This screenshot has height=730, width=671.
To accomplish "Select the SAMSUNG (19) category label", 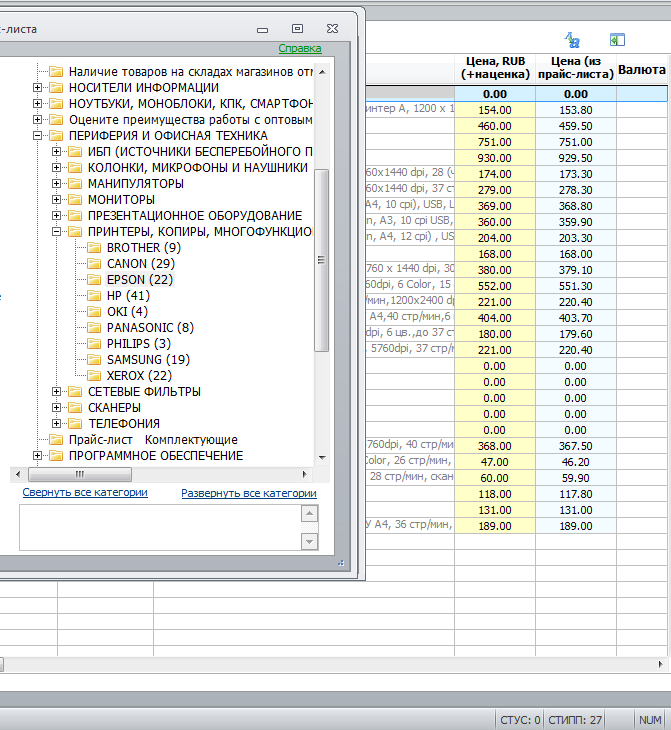I will pyautogui.click(x=148, y=359).
